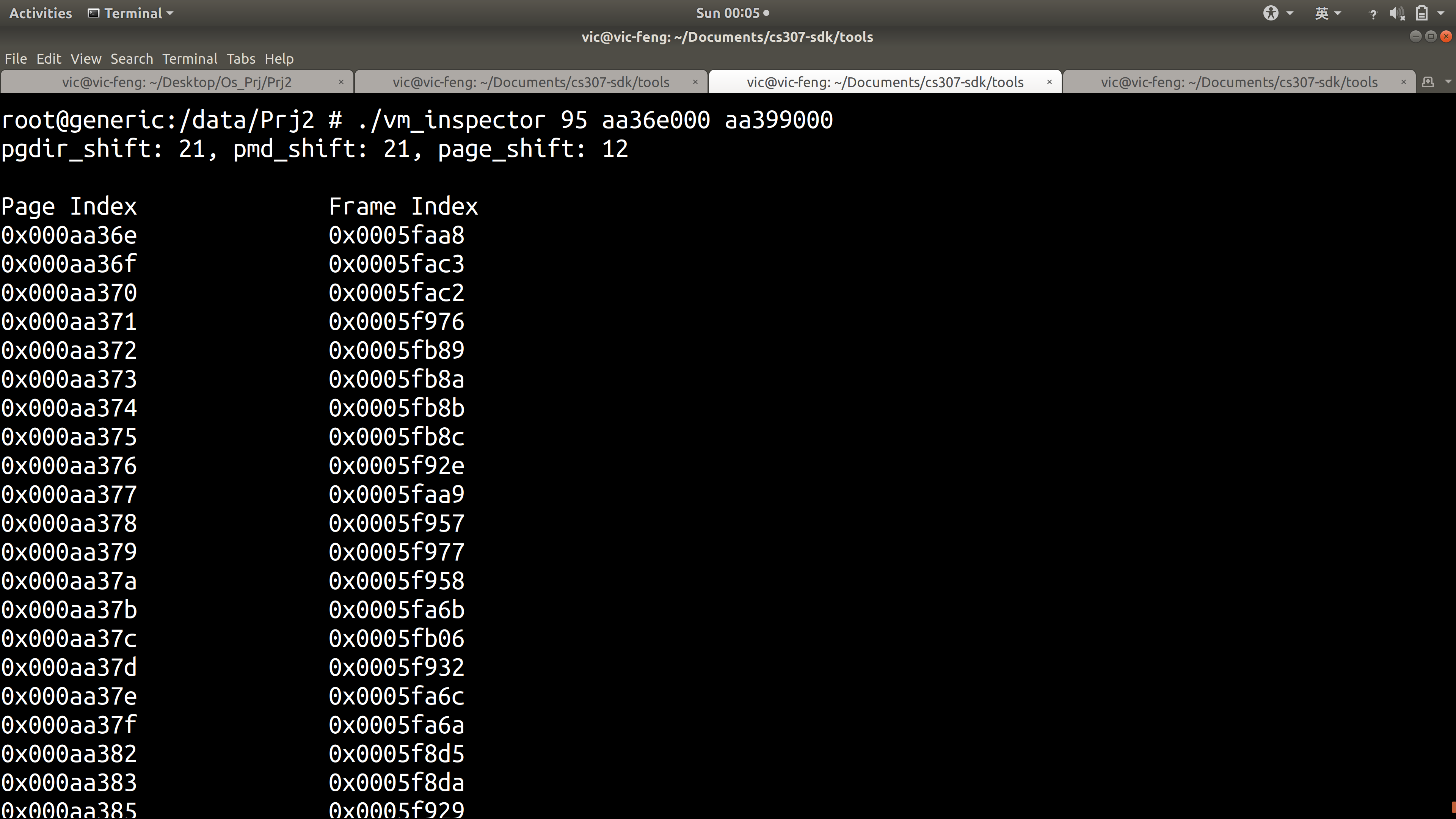Click frame index 0x0005fa6b
1456x819 pixels.
point(397,610)
